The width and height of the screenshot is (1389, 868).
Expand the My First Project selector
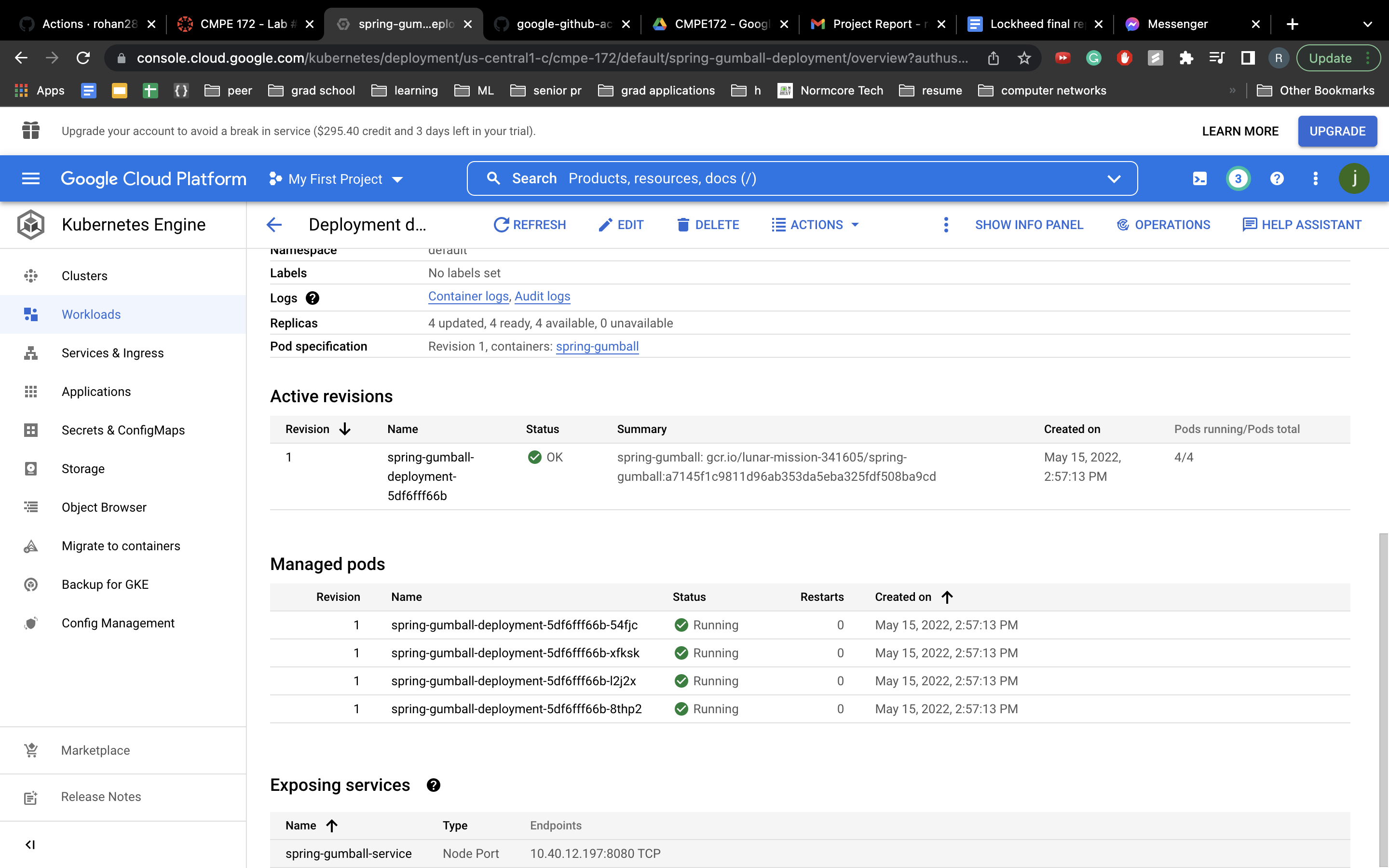(x=336, y=179)
